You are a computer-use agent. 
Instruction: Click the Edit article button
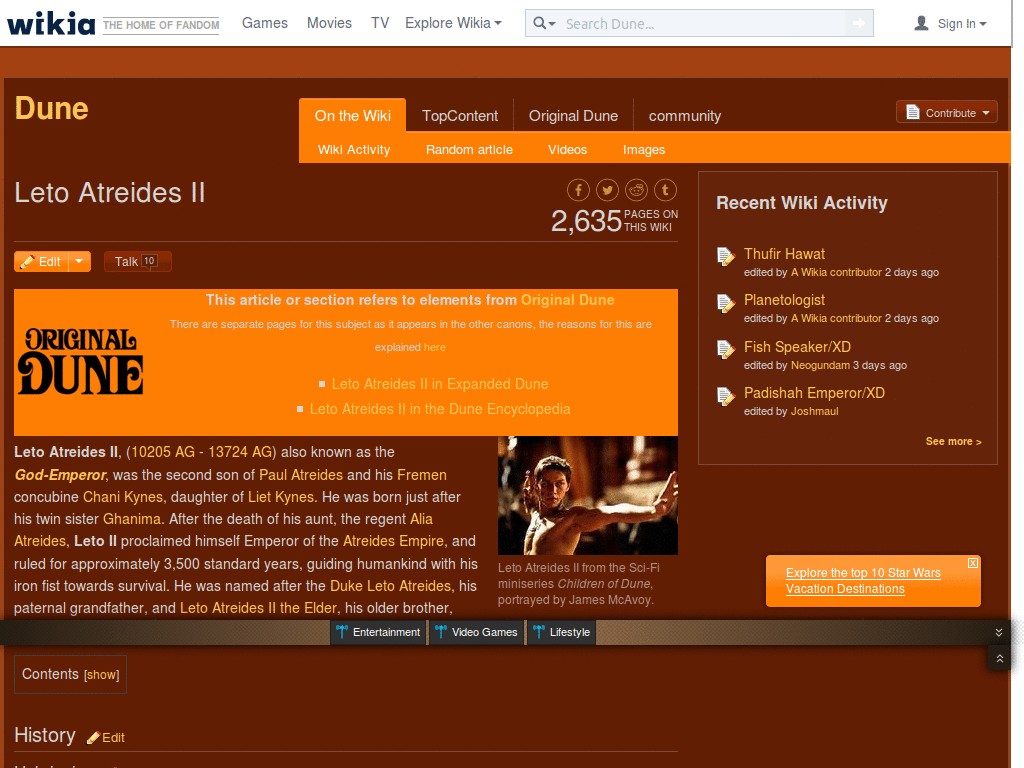click(x=42, y=261)
